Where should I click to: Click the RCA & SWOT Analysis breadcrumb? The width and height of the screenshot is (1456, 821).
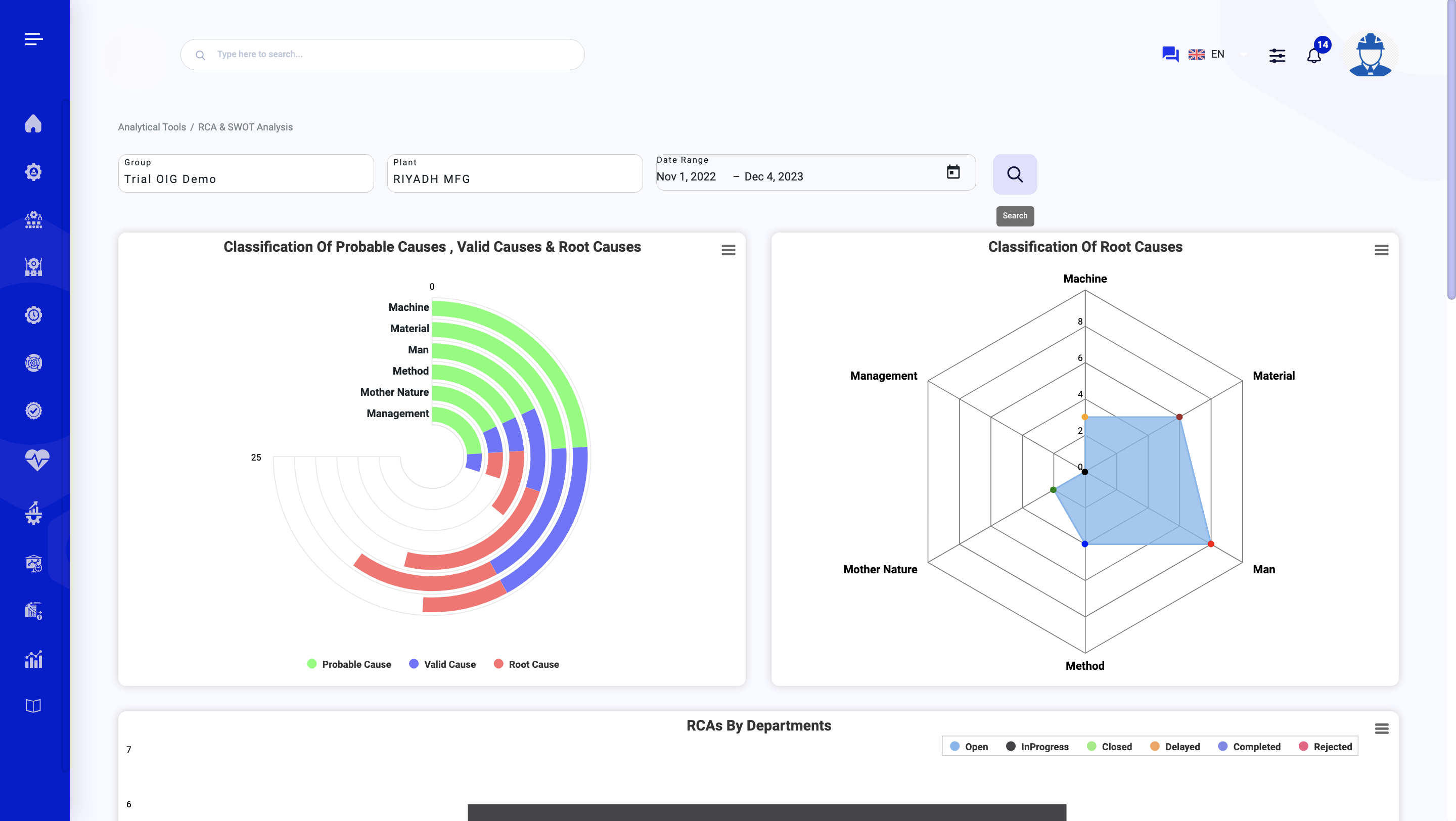click(245, 127)
